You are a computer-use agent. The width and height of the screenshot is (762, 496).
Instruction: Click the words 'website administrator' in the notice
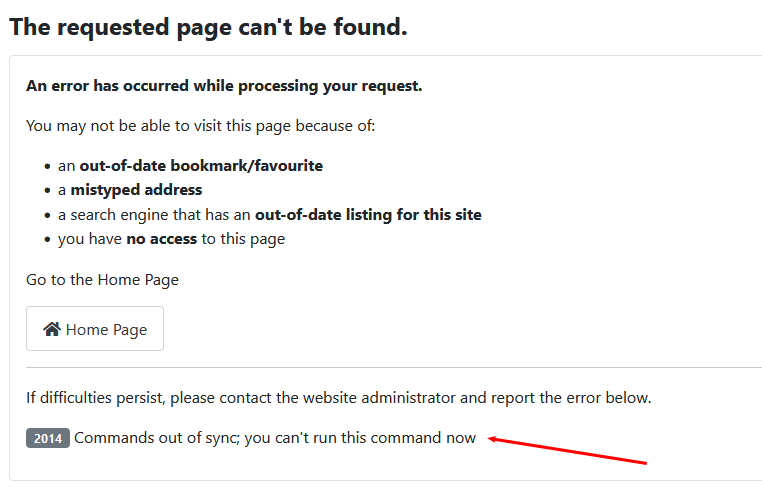(x=379, y=398)
